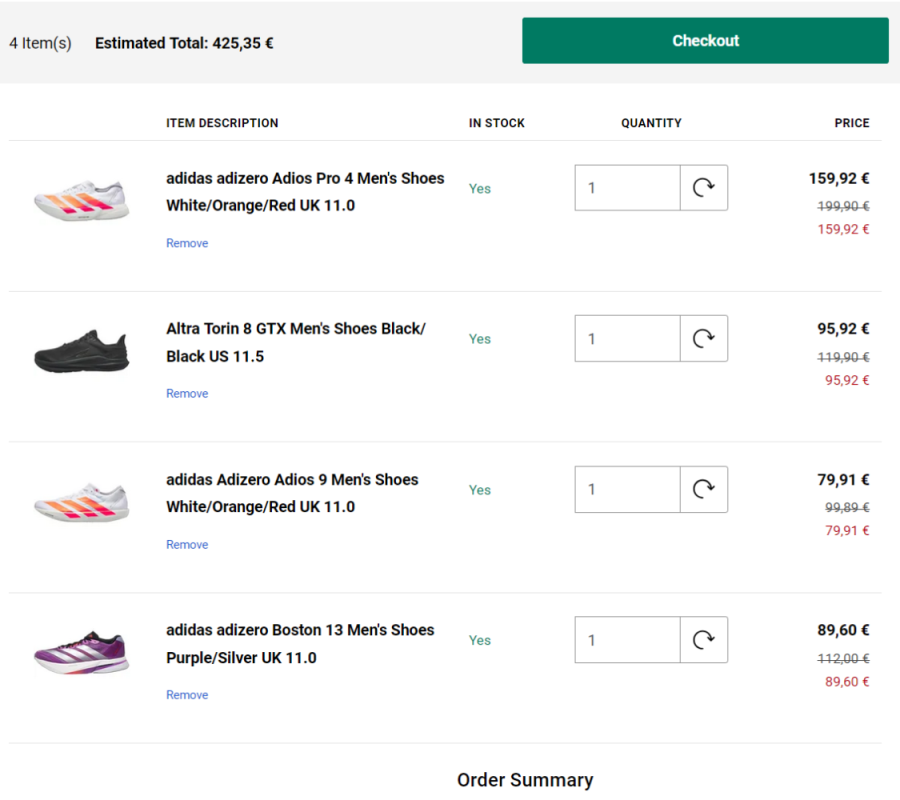
Task: Click the Order Summary heading
Action: point(525,780)
